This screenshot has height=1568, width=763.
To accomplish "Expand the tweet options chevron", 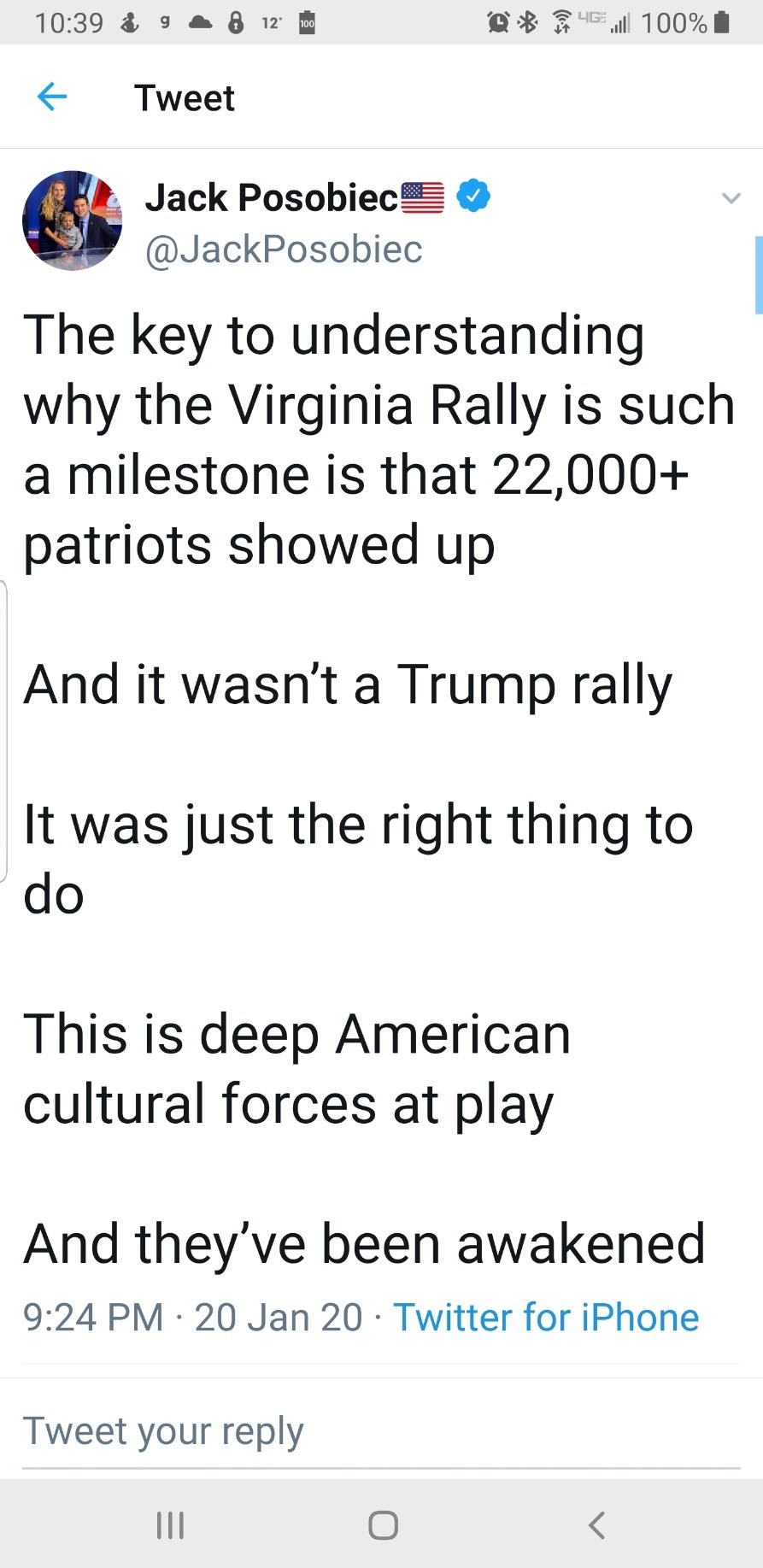I will (x=731, y=198).
